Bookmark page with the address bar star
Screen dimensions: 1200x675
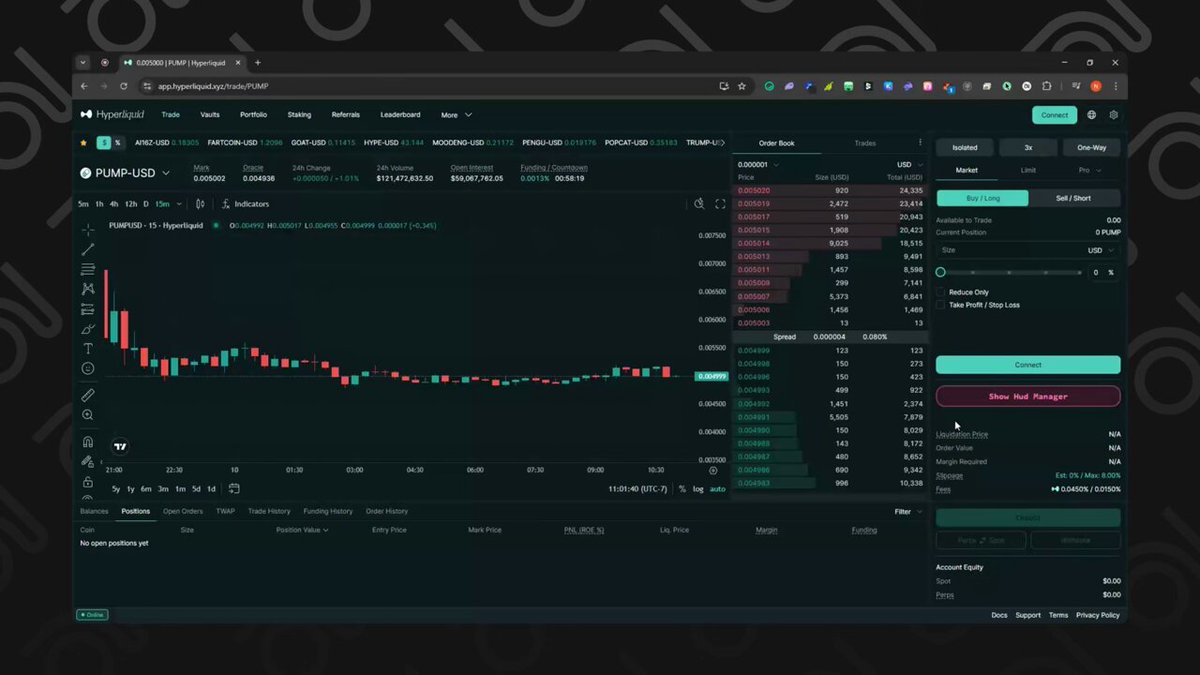point(742,87)
